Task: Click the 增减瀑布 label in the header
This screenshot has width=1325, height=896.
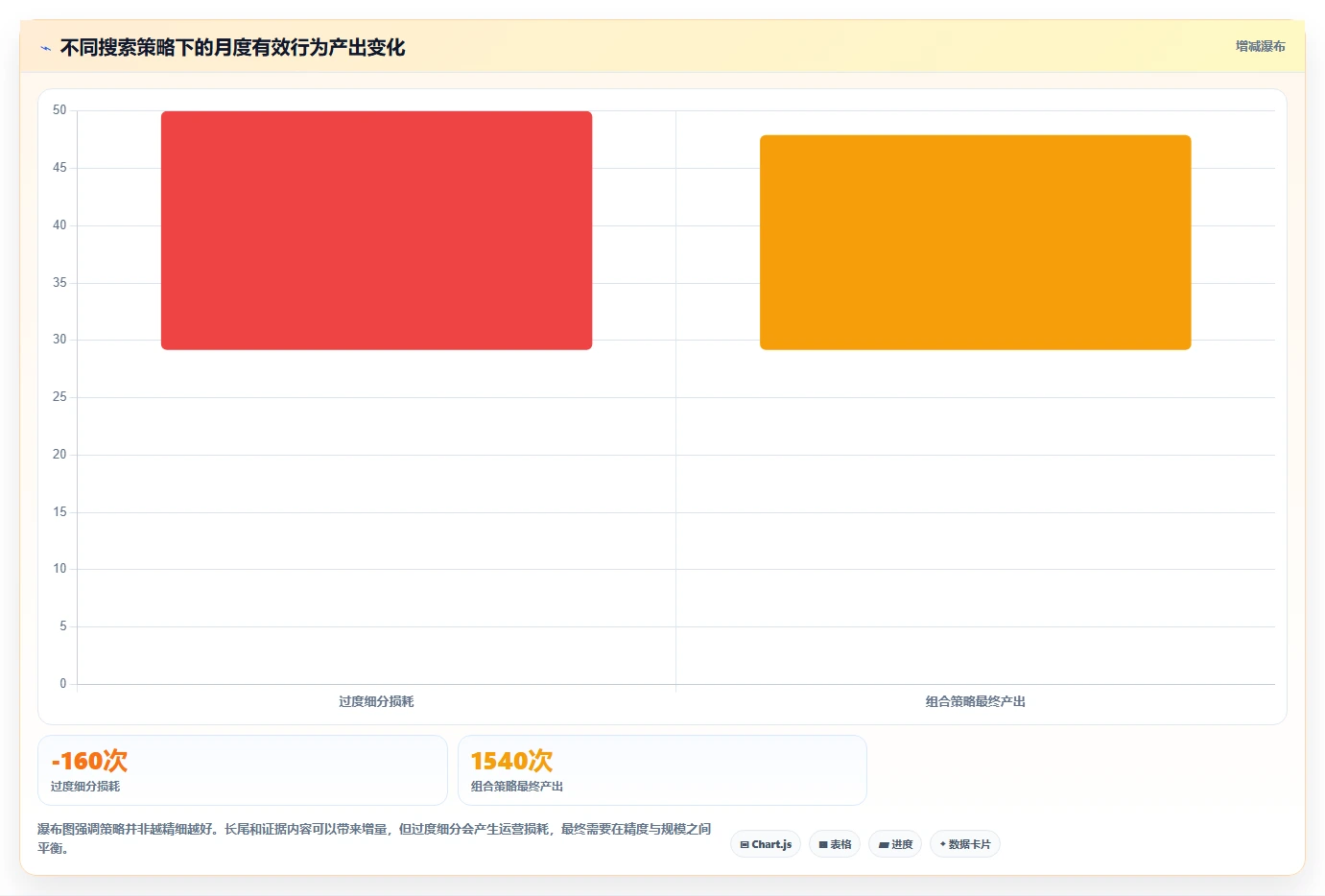Action: click(x=1260, y=46)
